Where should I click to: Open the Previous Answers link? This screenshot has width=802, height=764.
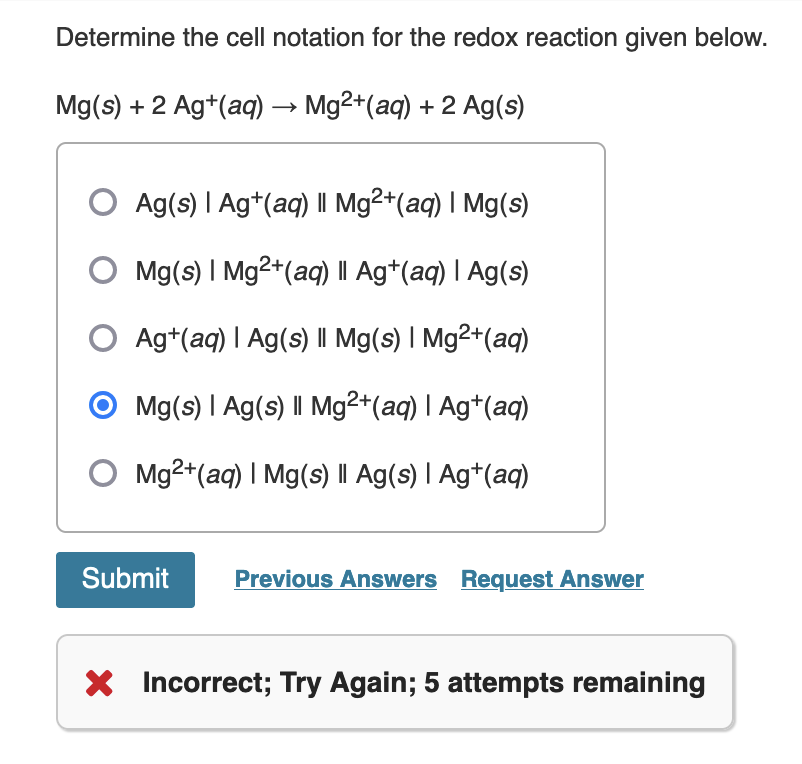[336, 579]
